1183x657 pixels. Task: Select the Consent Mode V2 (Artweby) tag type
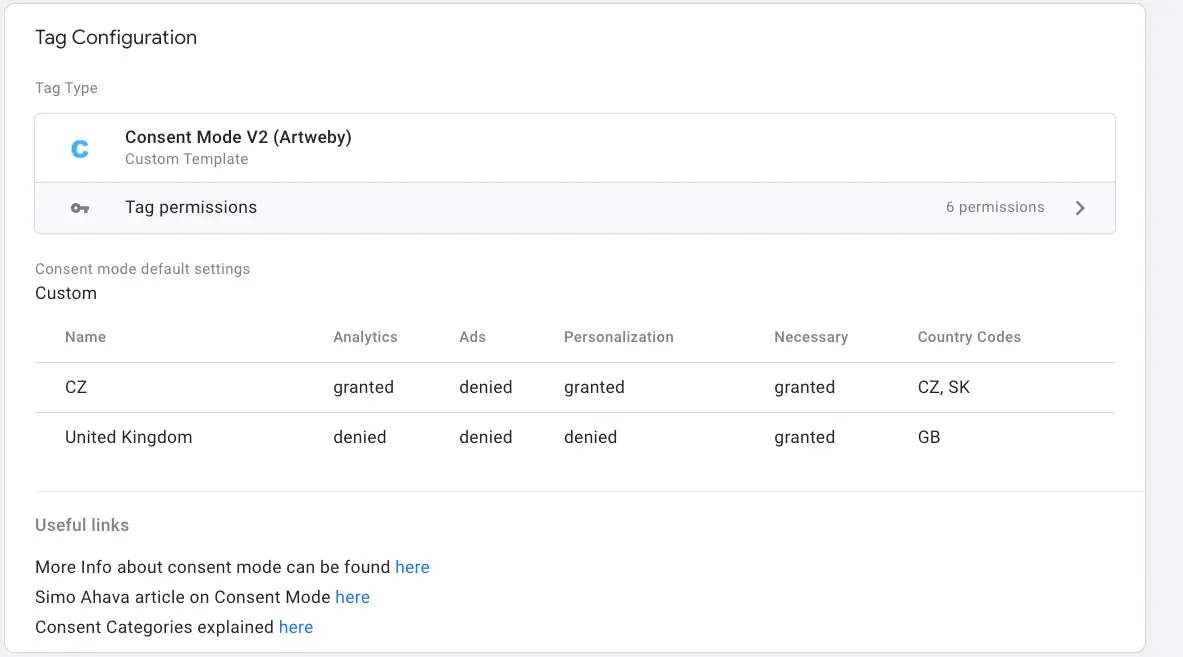[575, 148]
